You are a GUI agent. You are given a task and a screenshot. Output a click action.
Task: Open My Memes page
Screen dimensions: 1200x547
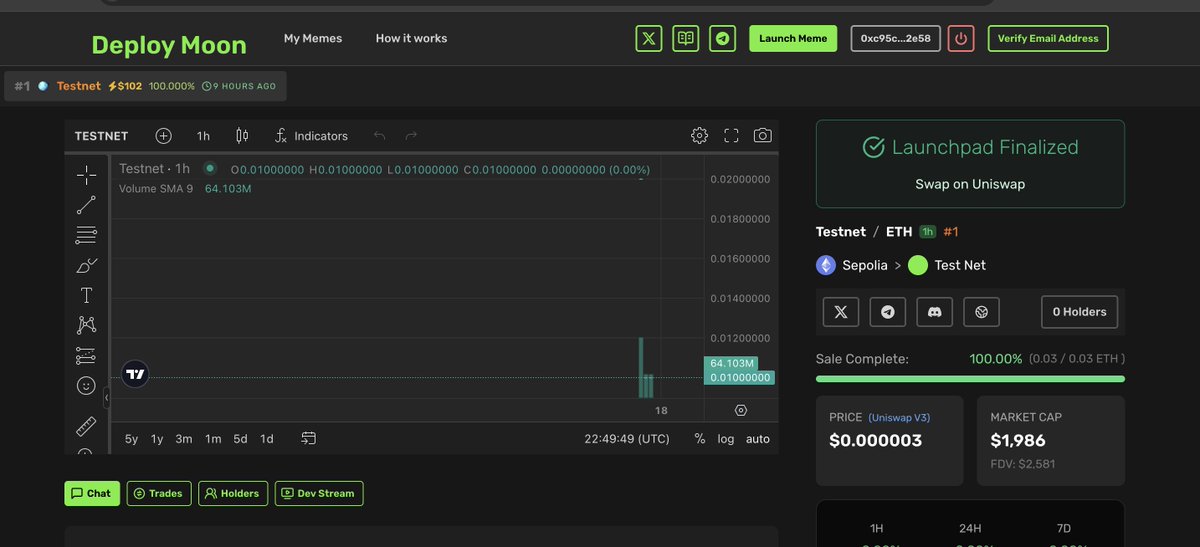coord(313,38)
